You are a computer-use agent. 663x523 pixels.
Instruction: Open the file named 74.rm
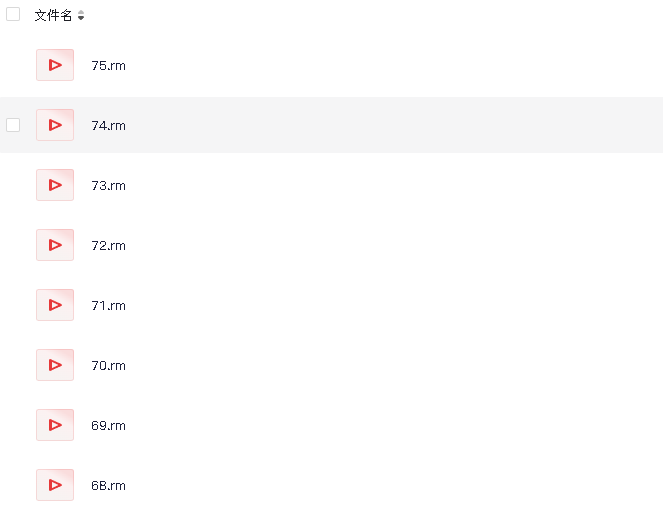pos(109,126)
